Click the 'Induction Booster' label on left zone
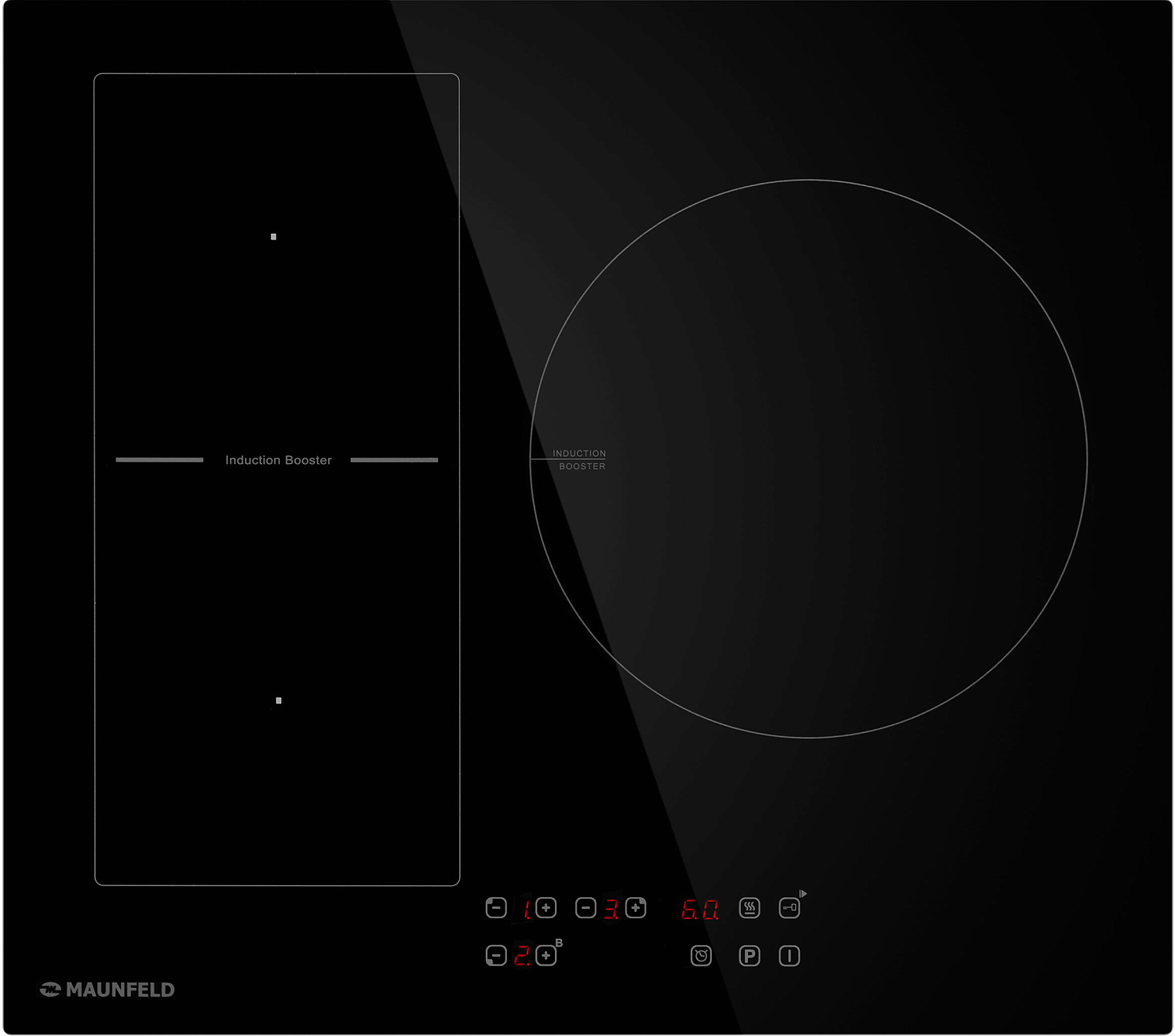Image resolution: width=1175 pixels, height=1036 pixels. pos(279,460)
